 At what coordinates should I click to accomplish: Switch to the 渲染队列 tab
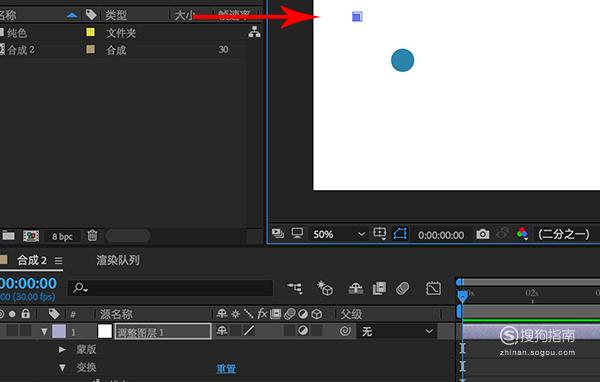click(118, 260)
